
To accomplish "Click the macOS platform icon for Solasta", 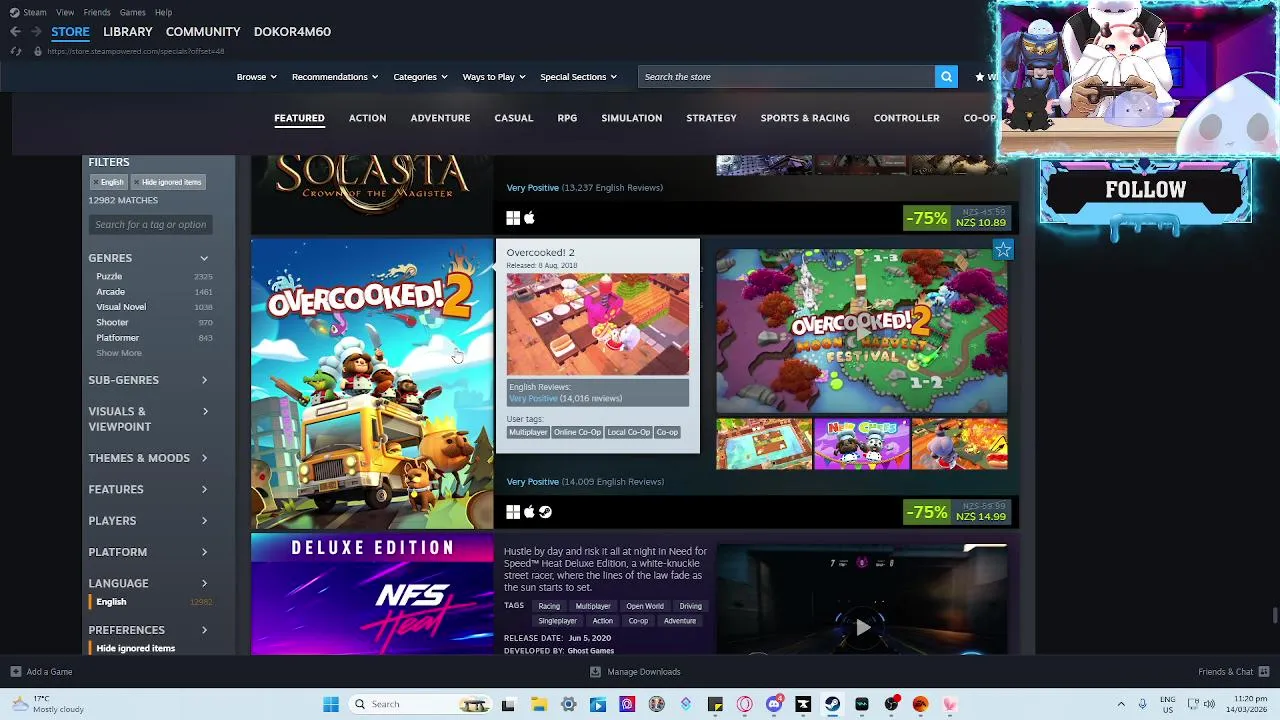I will tap(529, 218).
